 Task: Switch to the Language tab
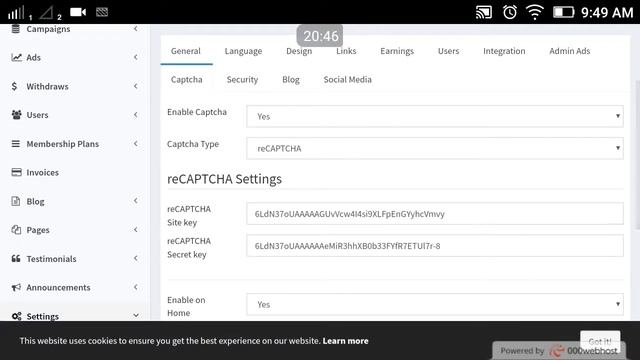pos(243,51)
